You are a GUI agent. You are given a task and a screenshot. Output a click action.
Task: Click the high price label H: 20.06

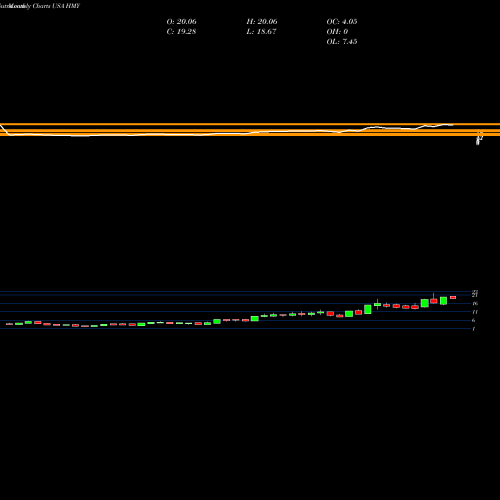pos(262,22)
